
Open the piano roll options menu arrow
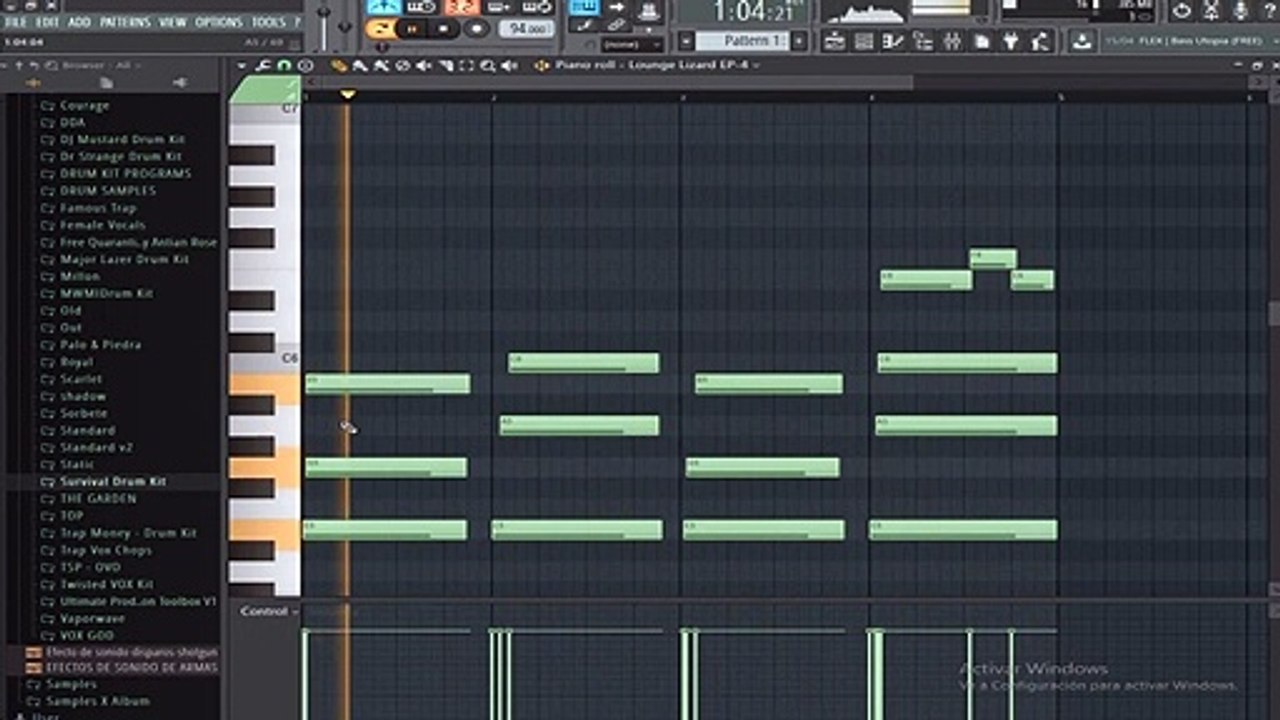point(242,66)
